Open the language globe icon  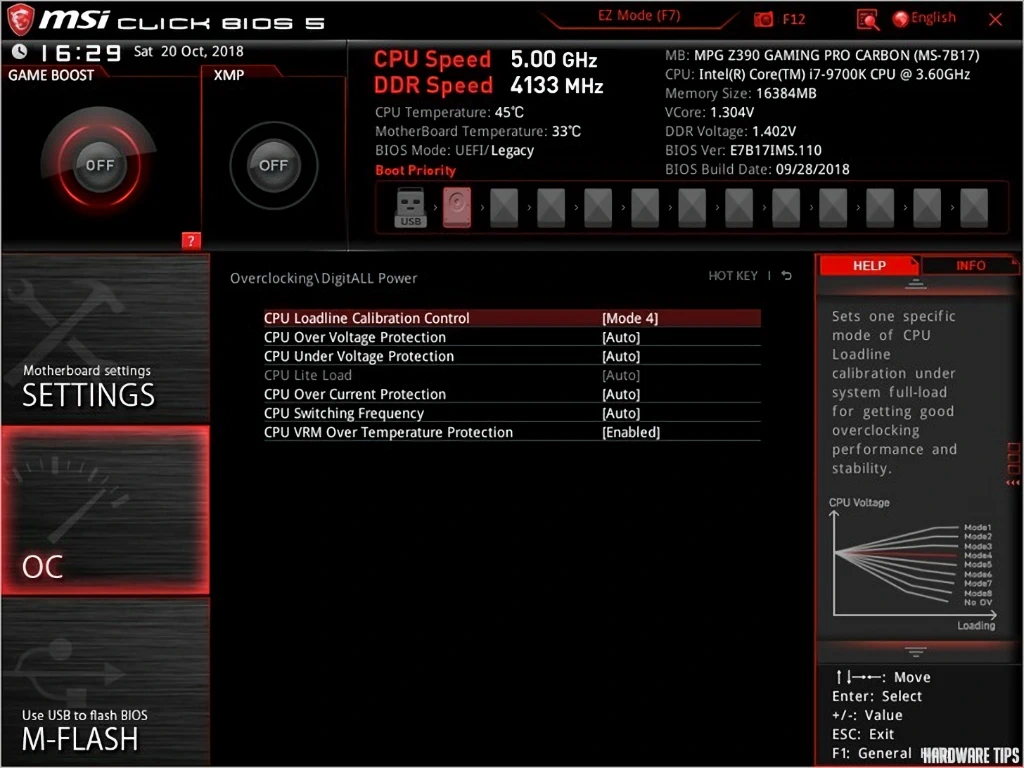901,19
